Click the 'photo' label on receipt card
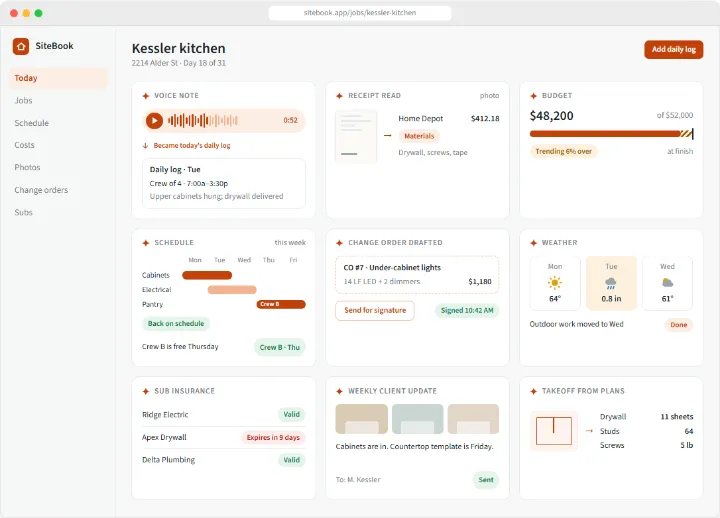 489,96
